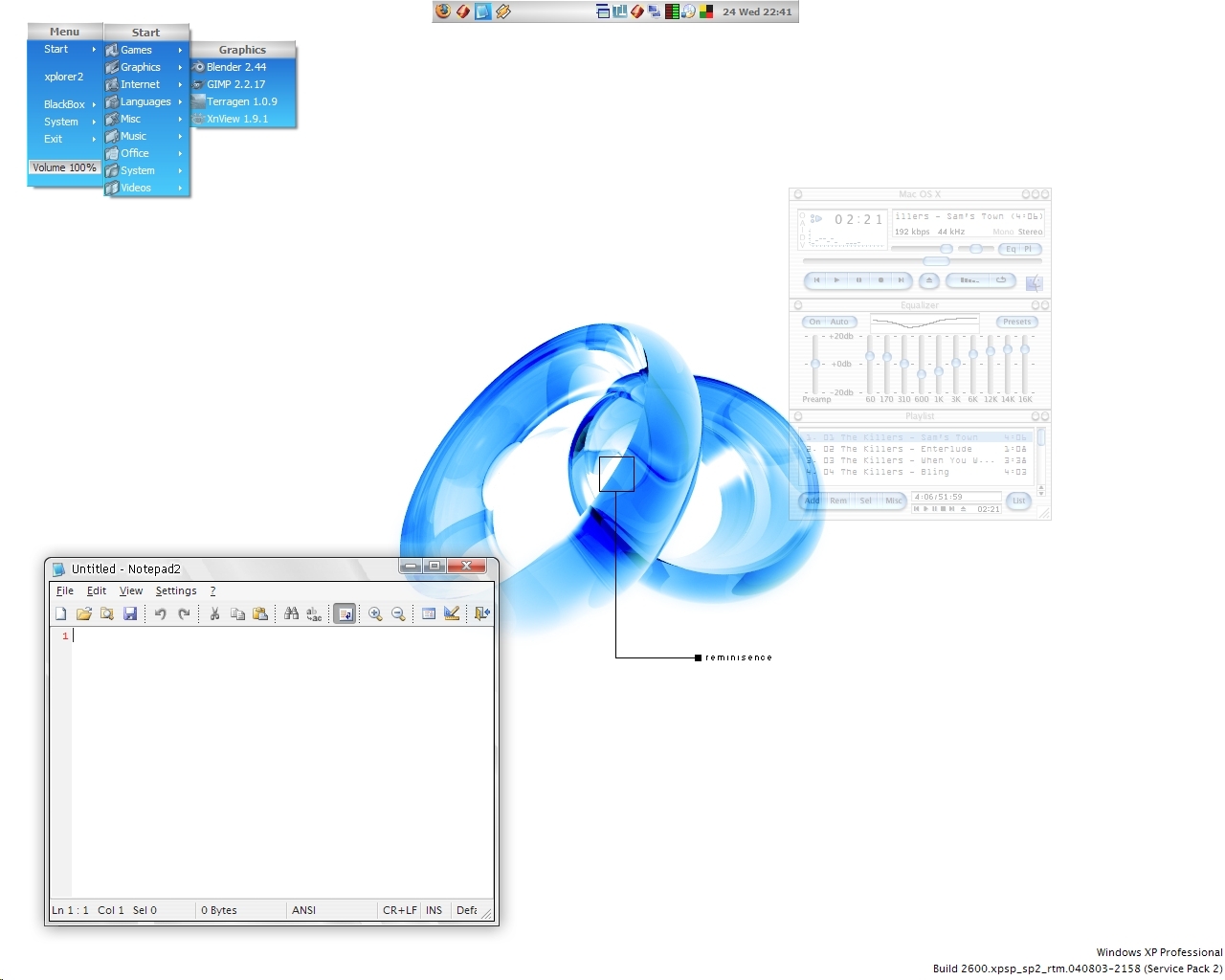Screen dimensions: 1225x980
Task: Toggle the Pl playlist button in Winamp
Action: tap(1030, 249)
